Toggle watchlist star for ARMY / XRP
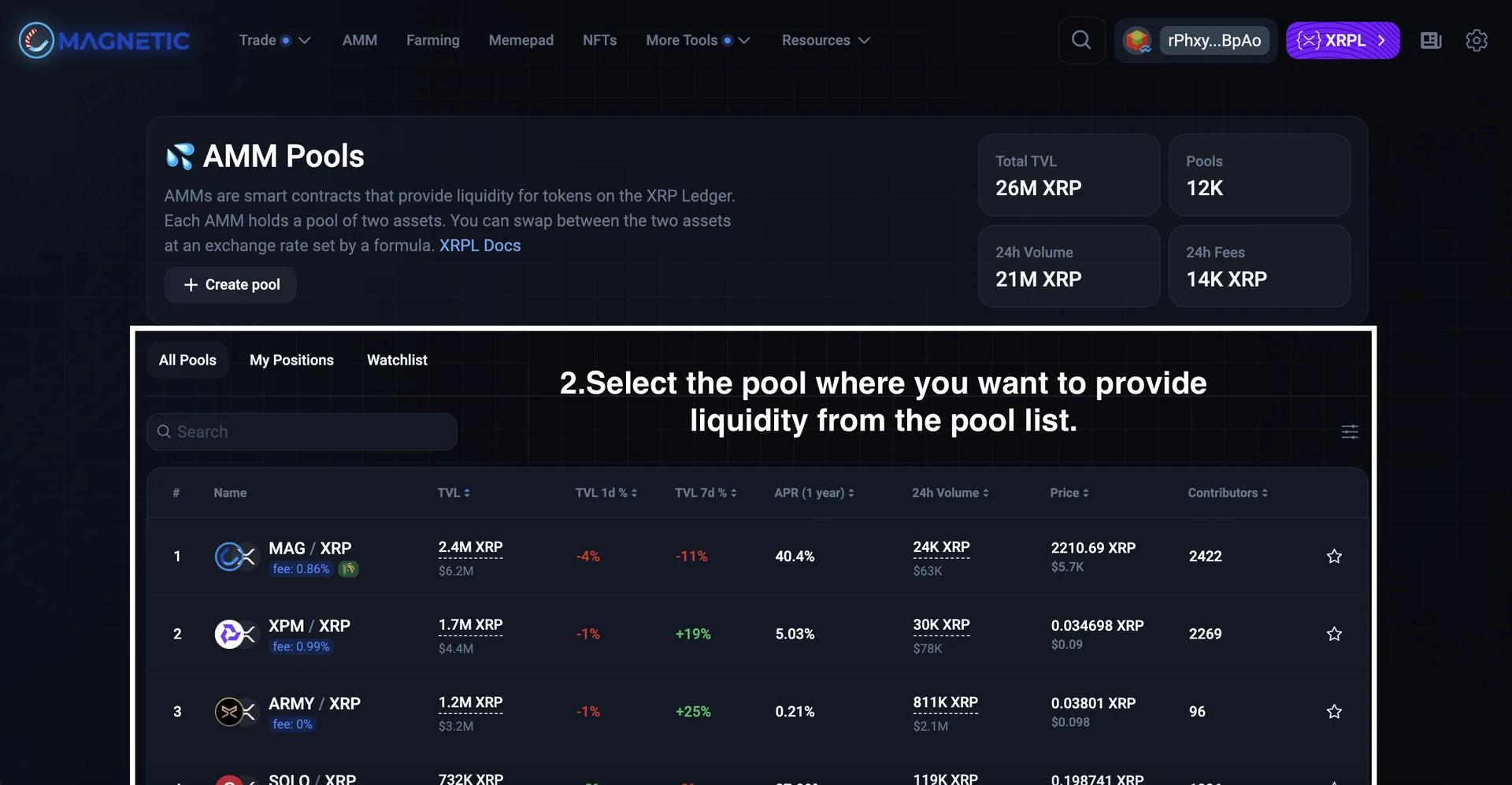The image size is (1512, 785). 1333,712
